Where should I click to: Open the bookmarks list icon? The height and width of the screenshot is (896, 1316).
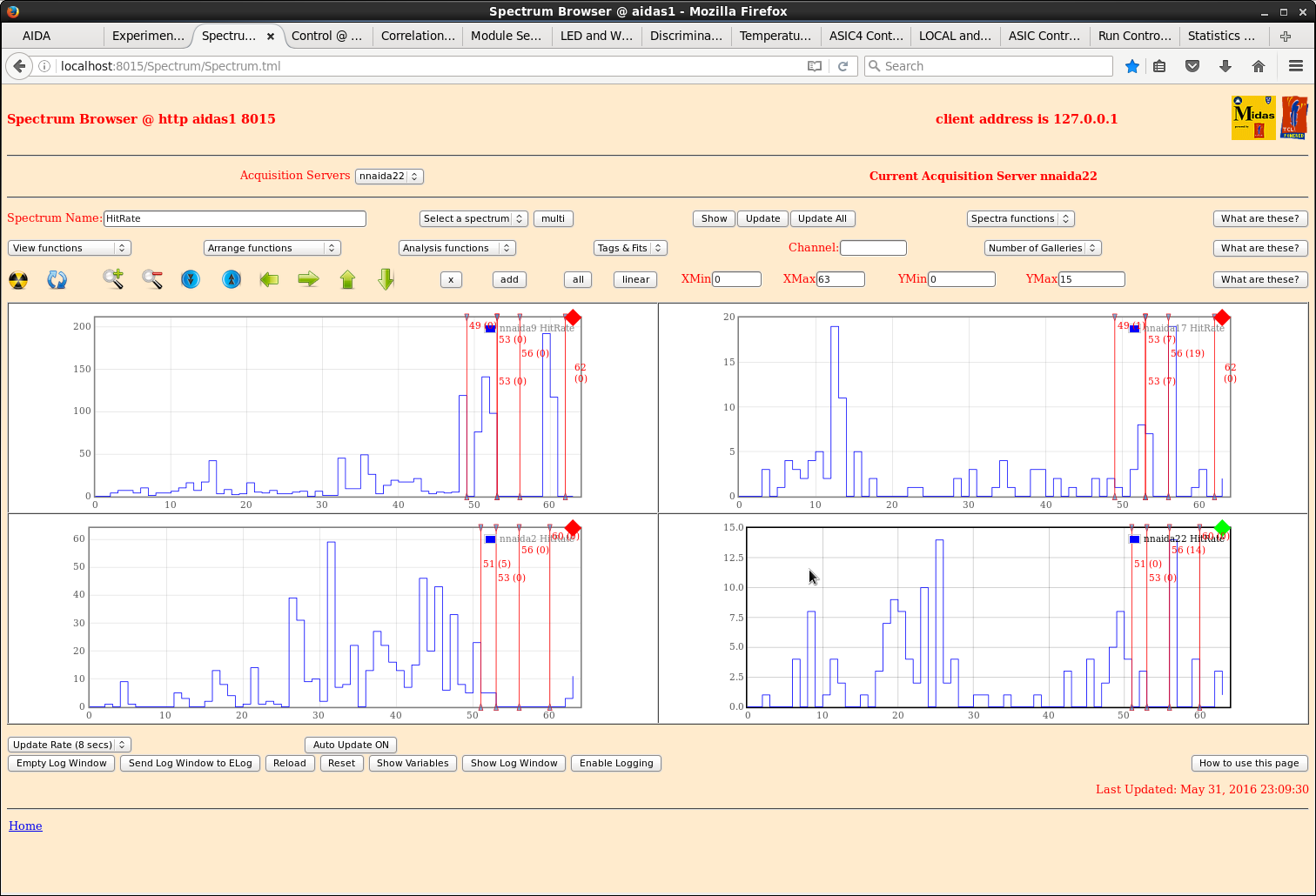1159,66
